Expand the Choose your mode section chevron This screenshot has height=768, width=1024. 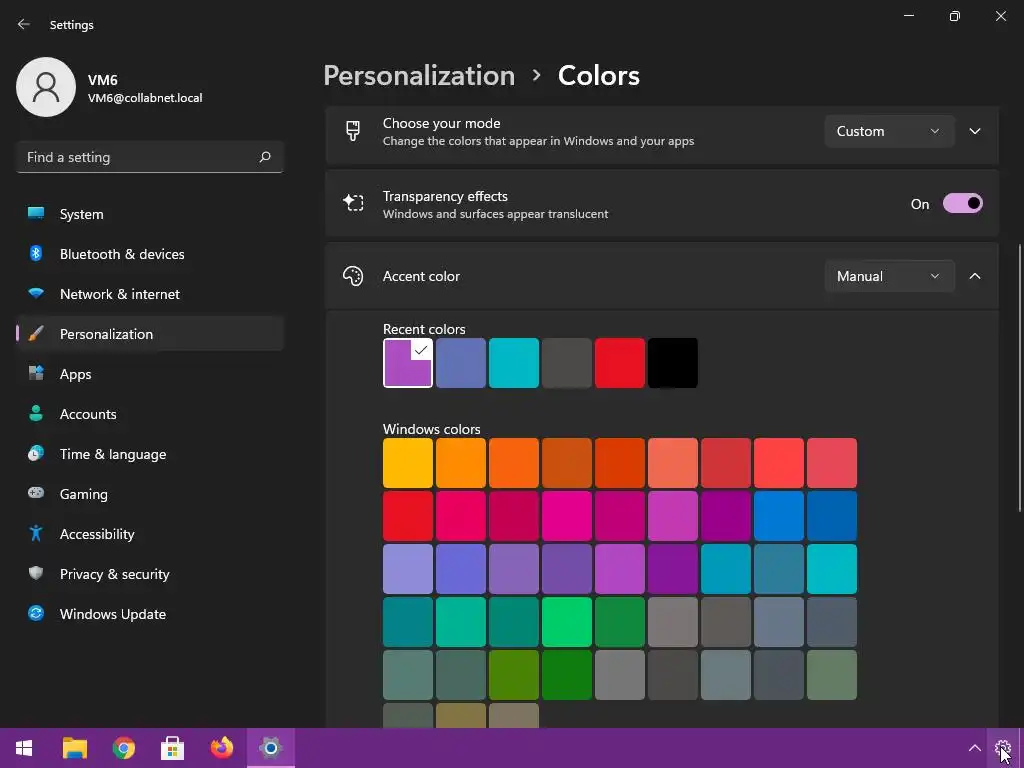(975, 131)
